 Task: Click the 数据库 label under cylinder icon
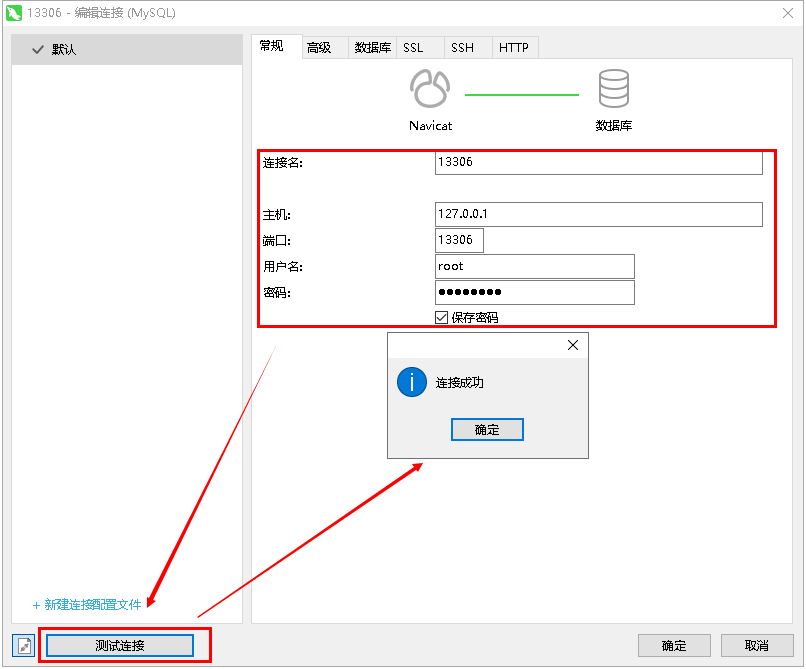[x=614, y=125]
